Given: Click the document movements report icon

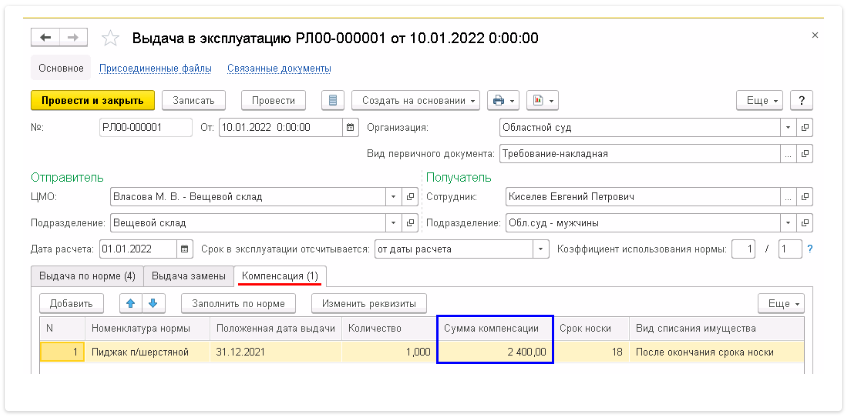Looking at the screenshot, I should [x=333, y=101].
